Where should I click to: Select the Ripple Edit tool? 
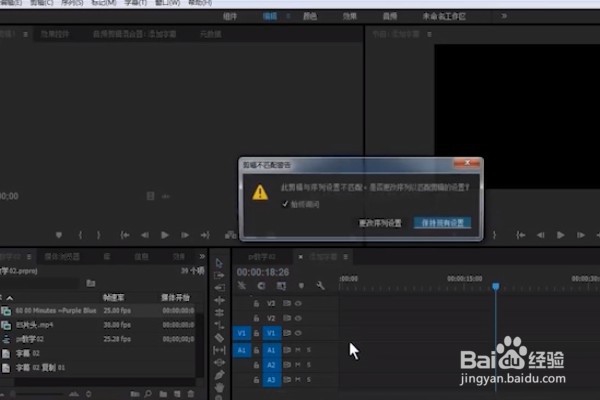point(219,300)
